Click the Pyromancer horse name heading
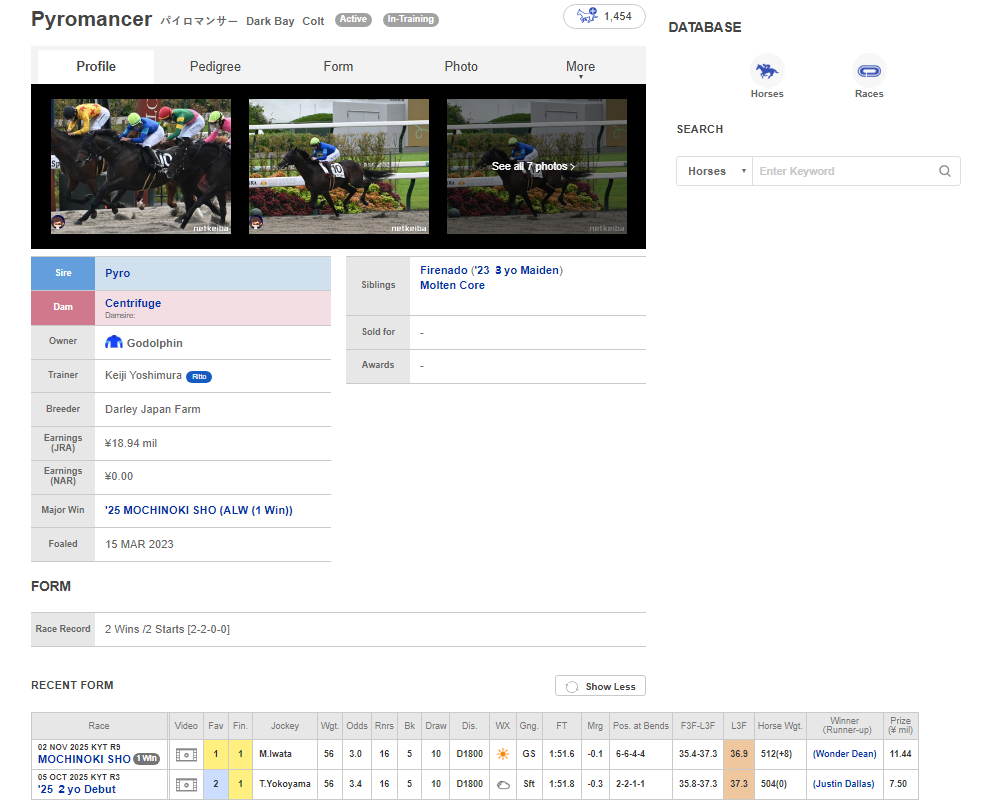The image size is (982, 809). (91, 19)
